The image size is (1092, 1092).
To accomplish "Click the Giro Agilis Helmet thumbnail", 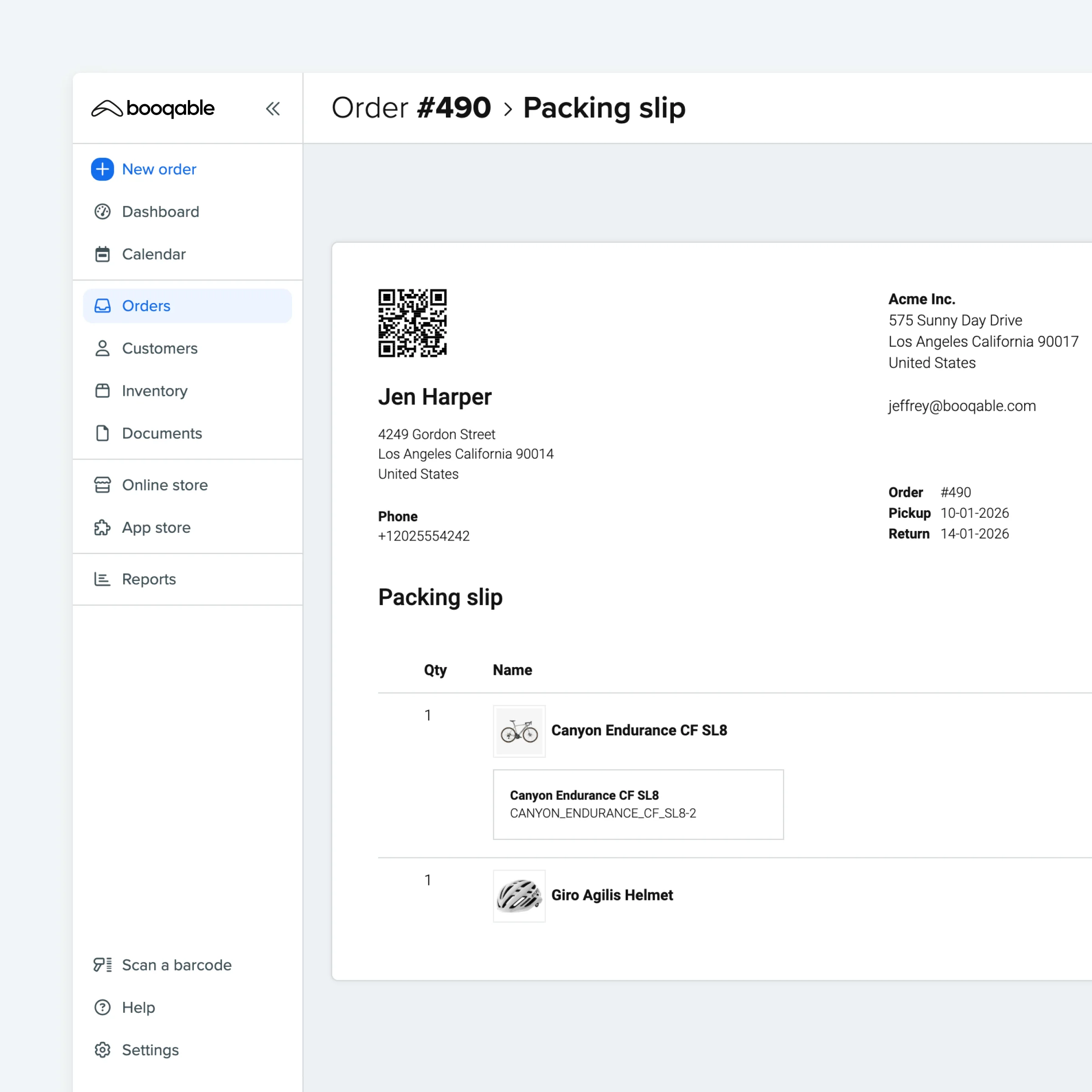I will point(519,896).
